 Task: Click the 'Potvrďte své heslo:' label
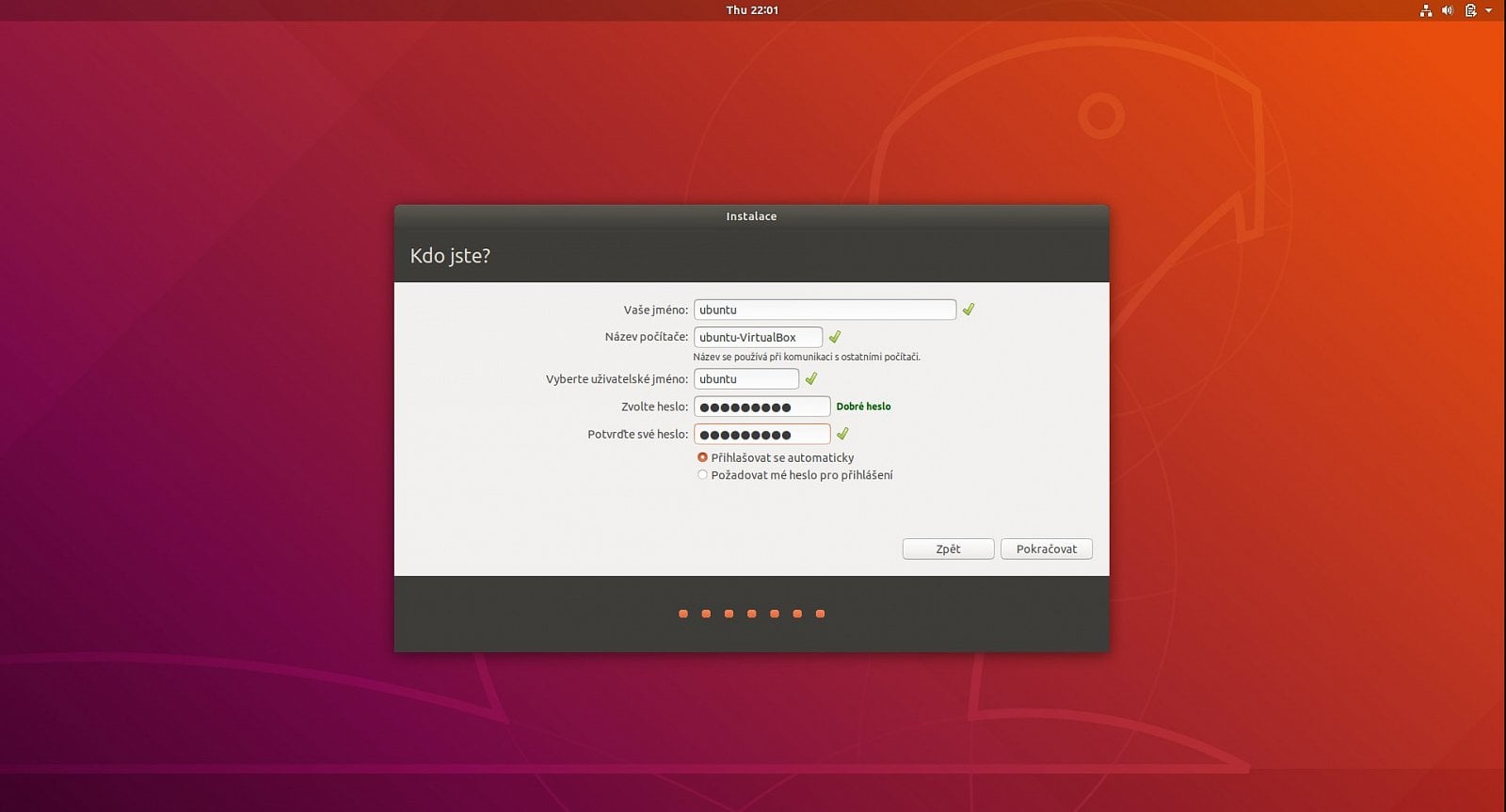[637, 435]
